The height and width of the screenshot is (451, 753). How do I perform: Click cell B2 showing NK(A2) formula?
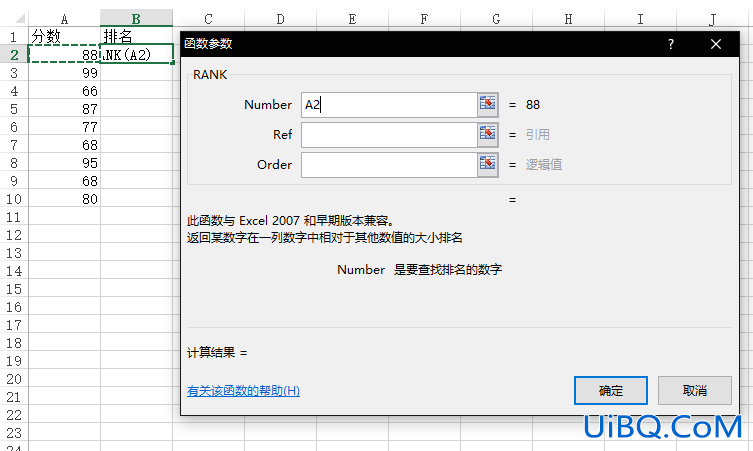(136, 54)
